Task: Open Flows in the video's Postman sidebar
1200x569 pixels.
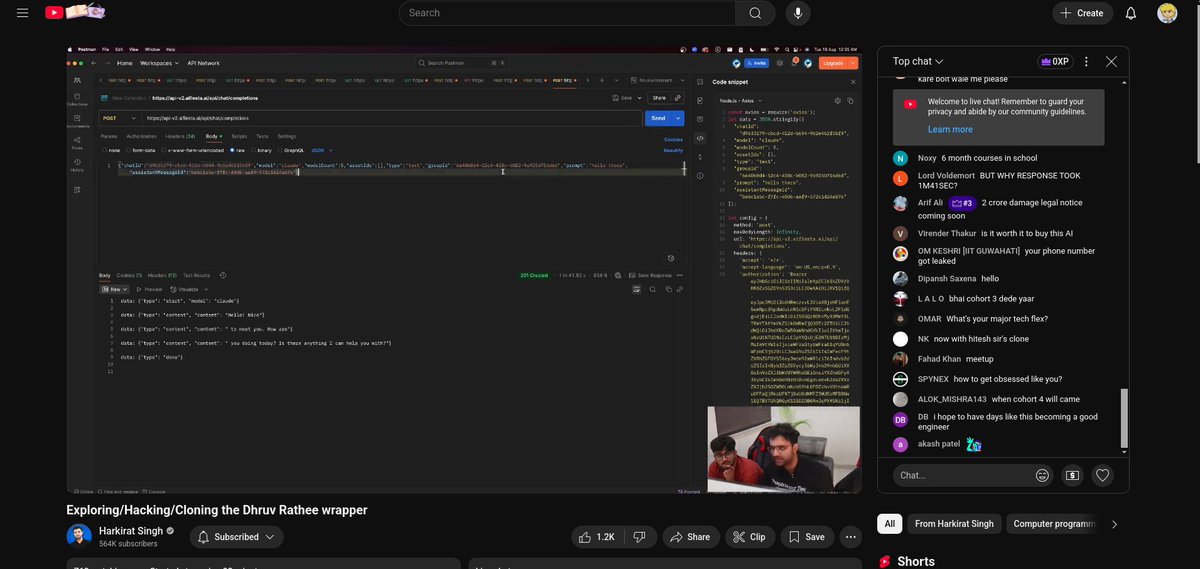Action: [77, 144]
